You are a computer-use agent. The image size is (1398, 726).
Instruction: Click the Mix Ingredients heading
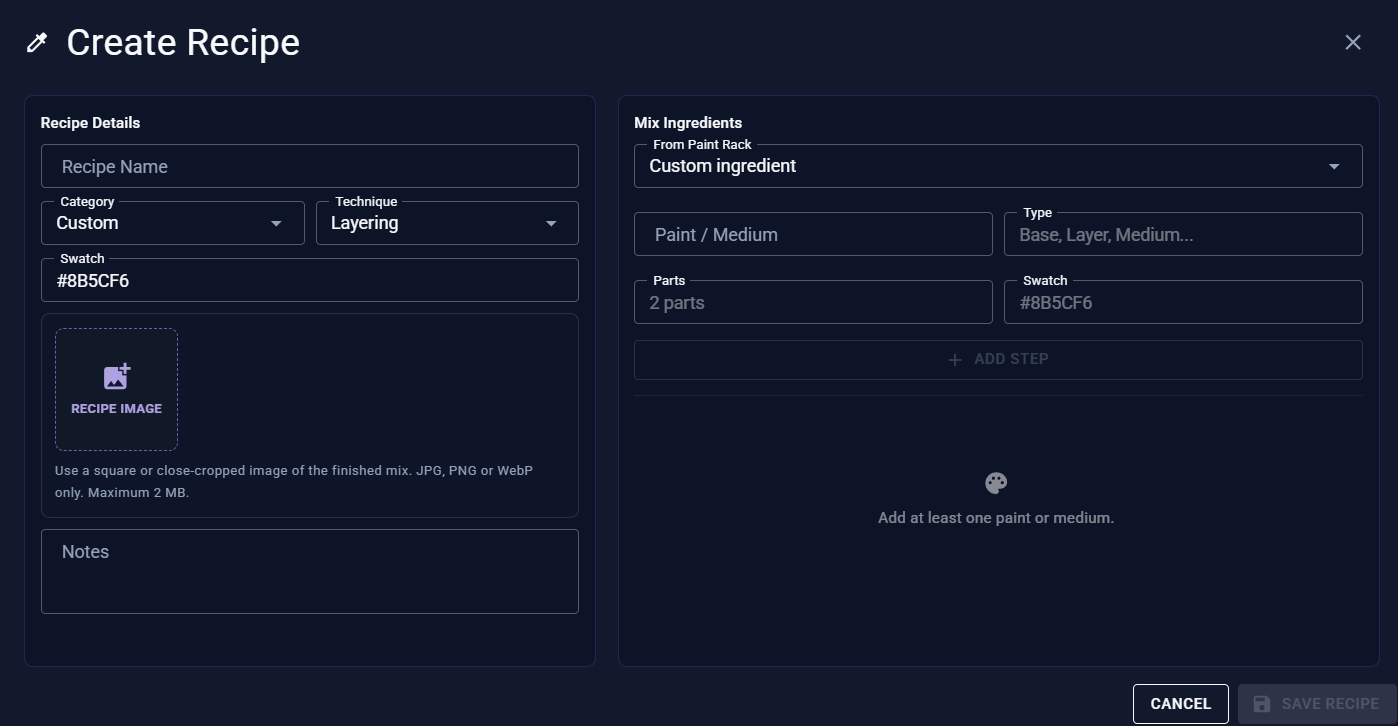click(x=688, y=123)
